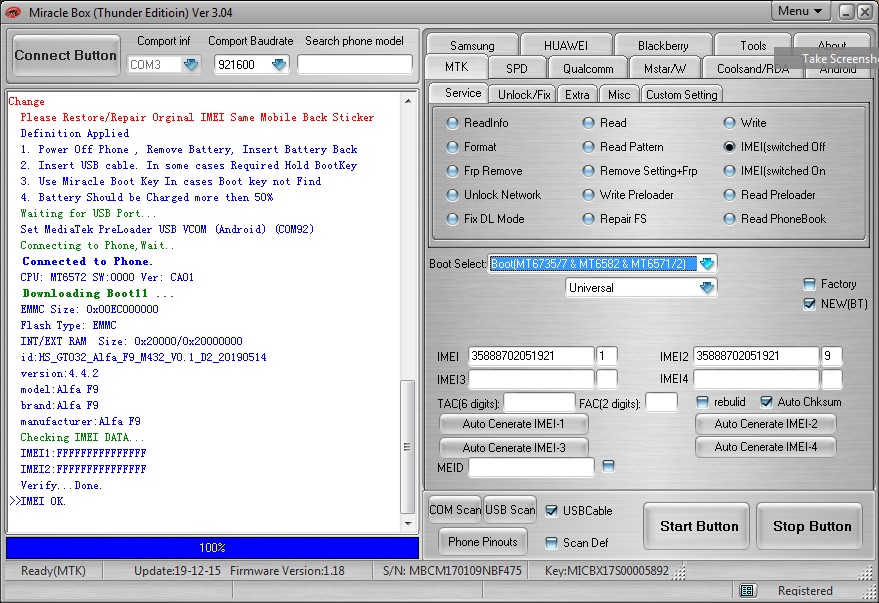The width and height of the screenshot is (879, 603).
Task: Click Auto Cenerate IMEI-4 button
Action: [x=765, y=447]
